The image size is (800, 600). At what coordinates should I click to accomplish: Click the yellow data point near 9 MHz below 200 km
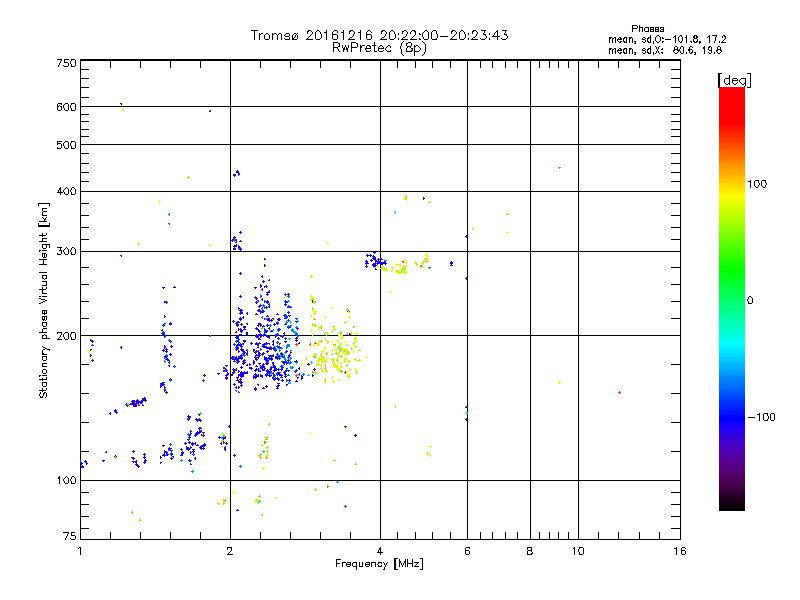560,382
